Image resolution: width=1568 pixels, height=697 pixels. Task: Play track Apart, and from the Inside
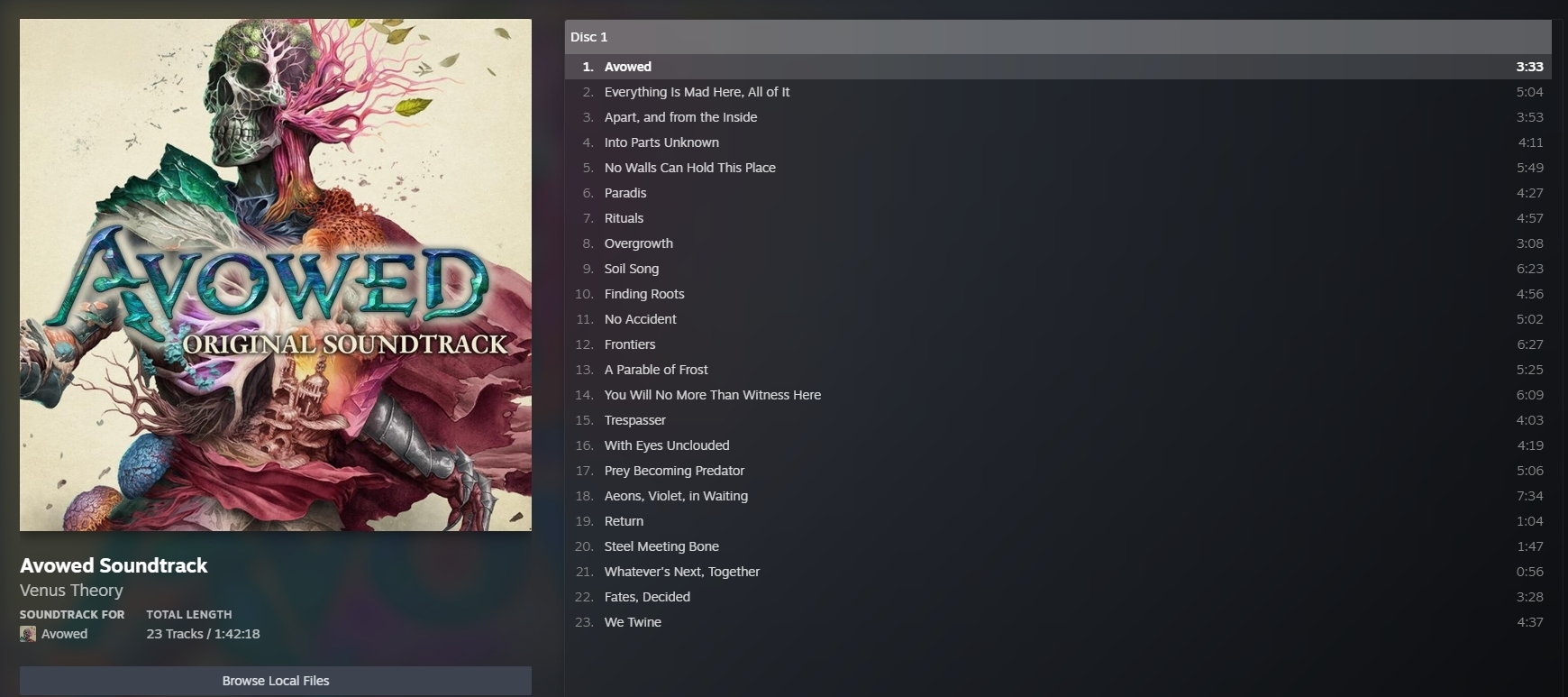click(1058, 117)
